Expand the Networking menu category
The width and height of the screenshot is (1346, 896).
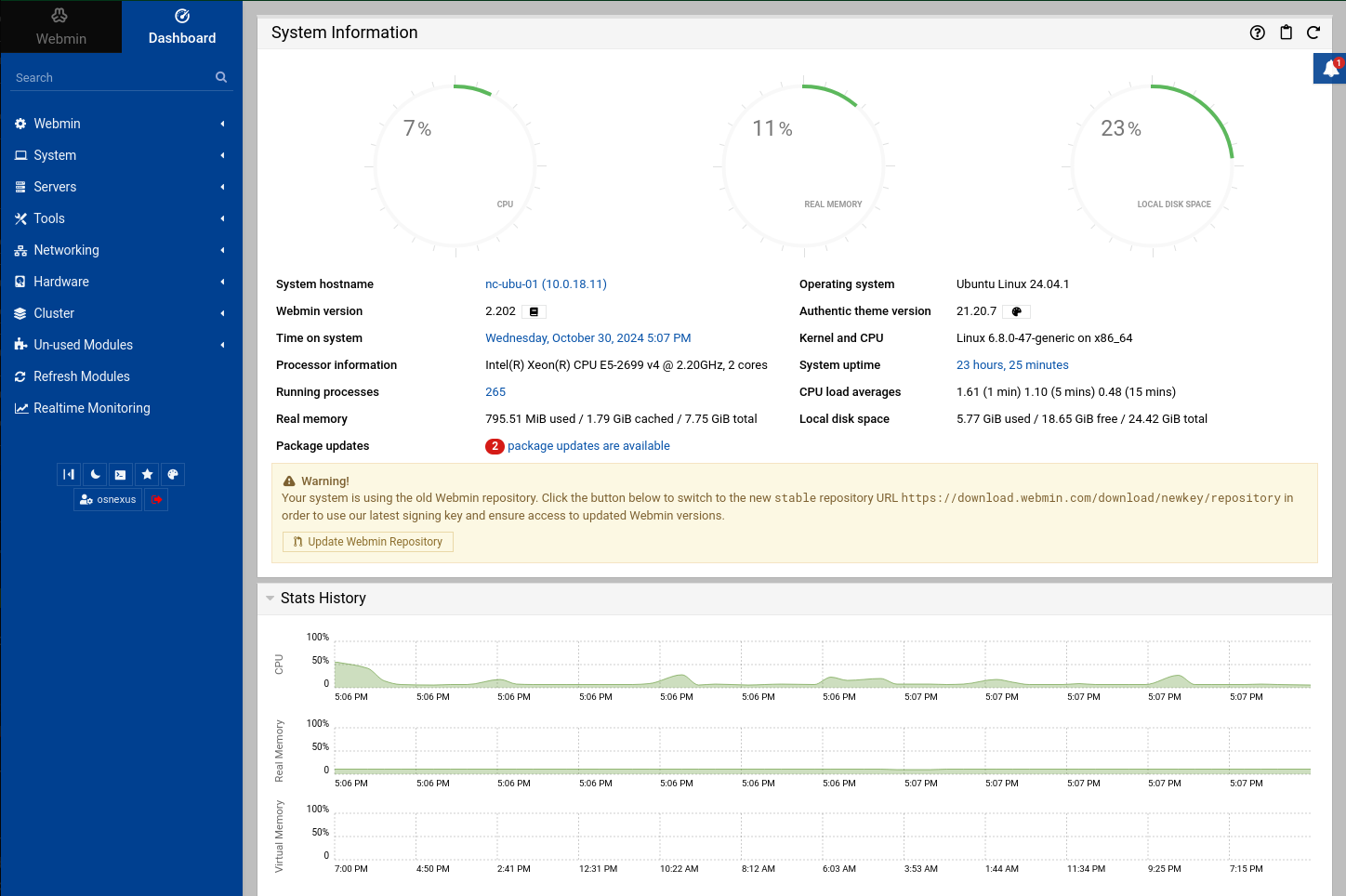[66, 250]
